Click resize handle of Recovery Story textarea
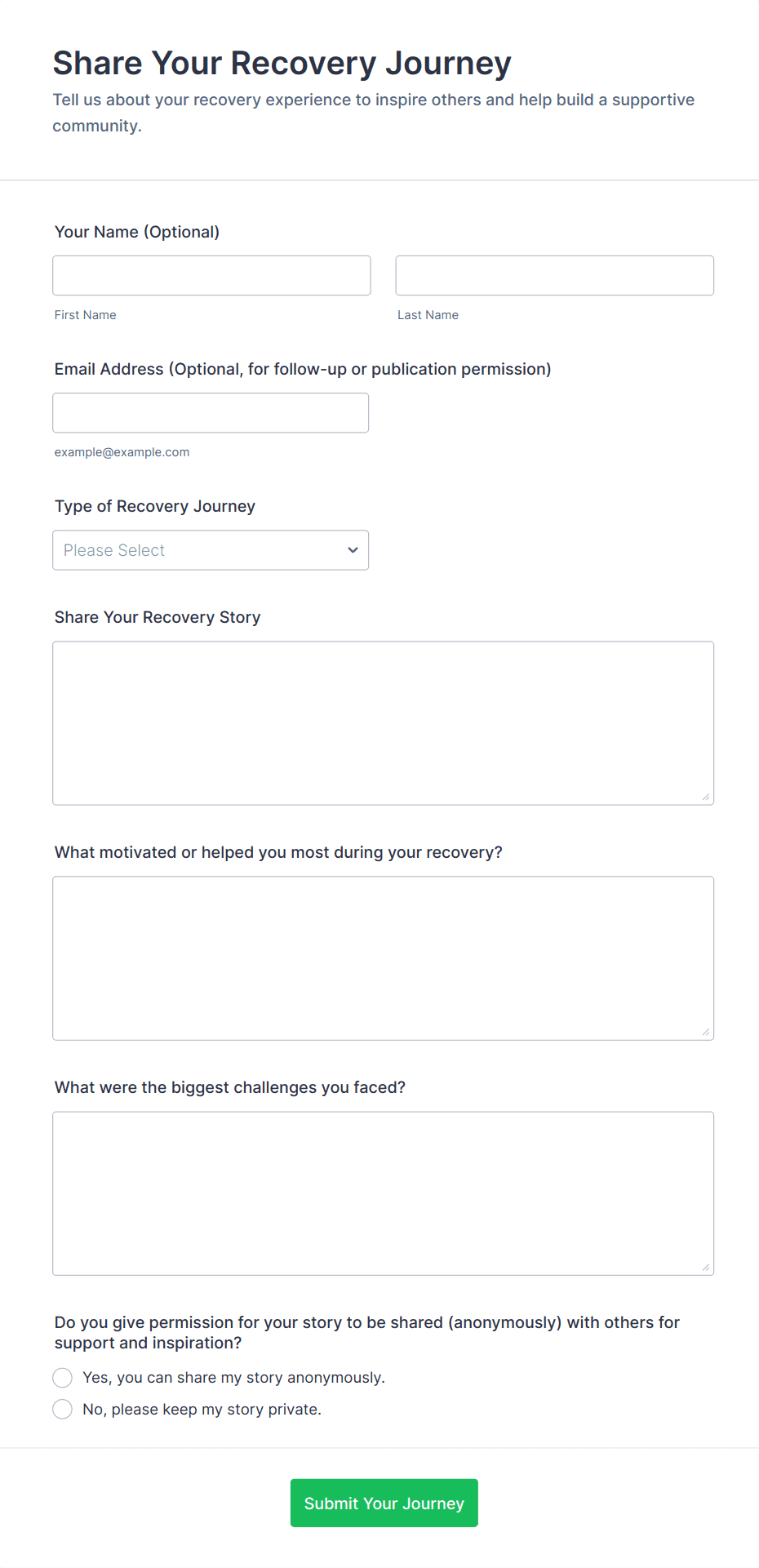This screenshot has width=759, height=1568. click(706, 797)
